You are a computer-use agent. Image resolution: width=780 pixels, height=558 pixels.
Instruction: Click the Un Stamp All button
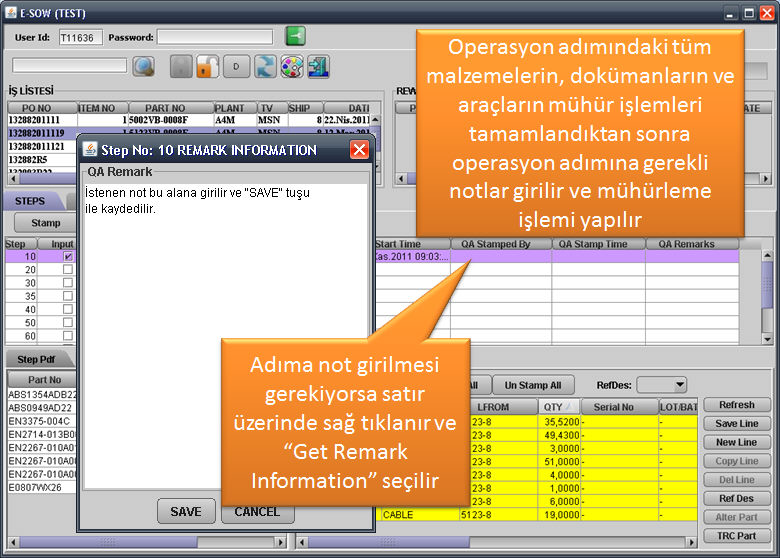click(533, 385)
